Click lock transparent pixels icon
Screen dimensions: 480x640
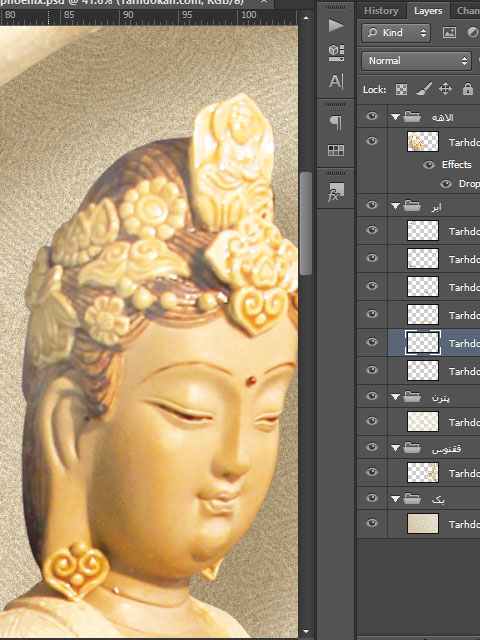[x=401, y=89]
